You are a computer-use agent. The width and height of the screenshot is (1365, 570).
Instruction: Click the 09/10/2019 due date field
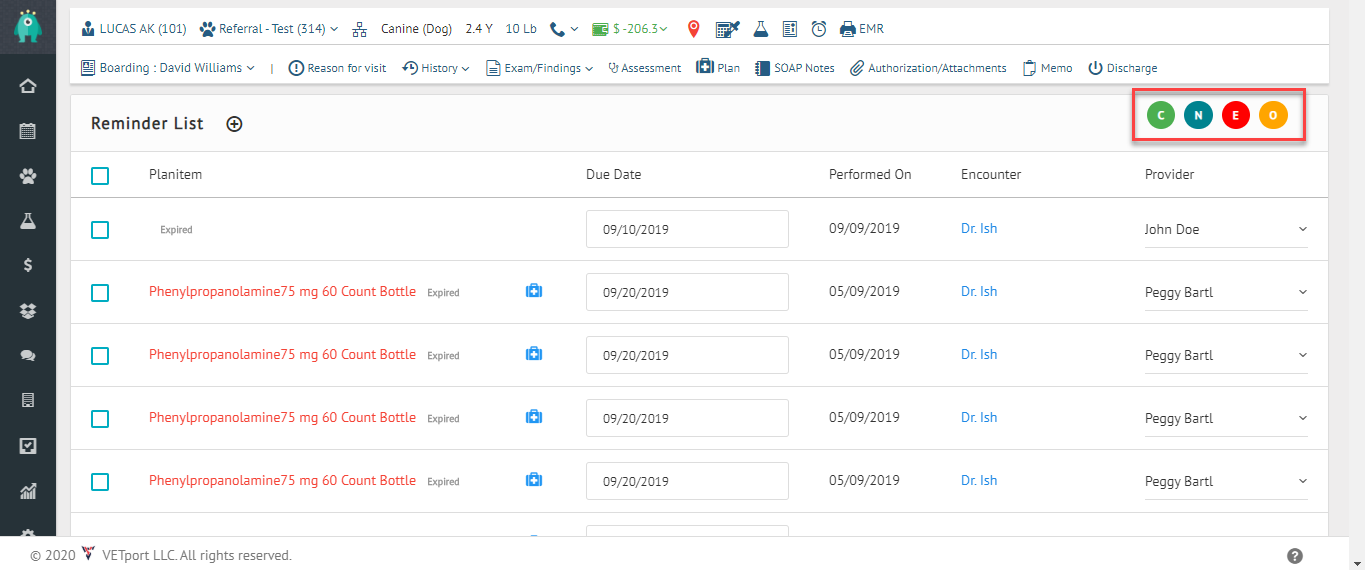click(x=687, y=229)
